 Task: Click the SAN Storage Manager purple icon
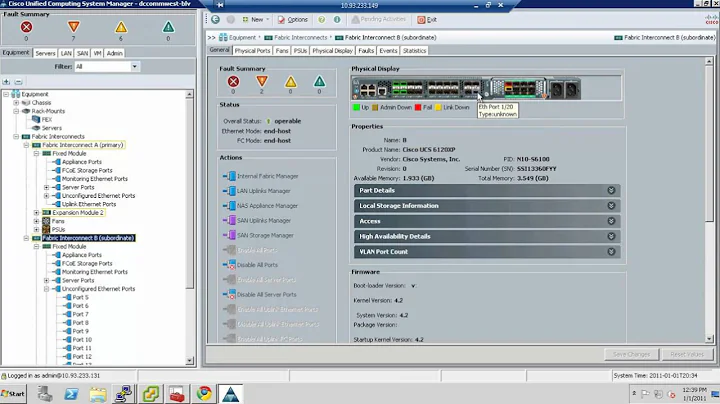tap(229, 235)
